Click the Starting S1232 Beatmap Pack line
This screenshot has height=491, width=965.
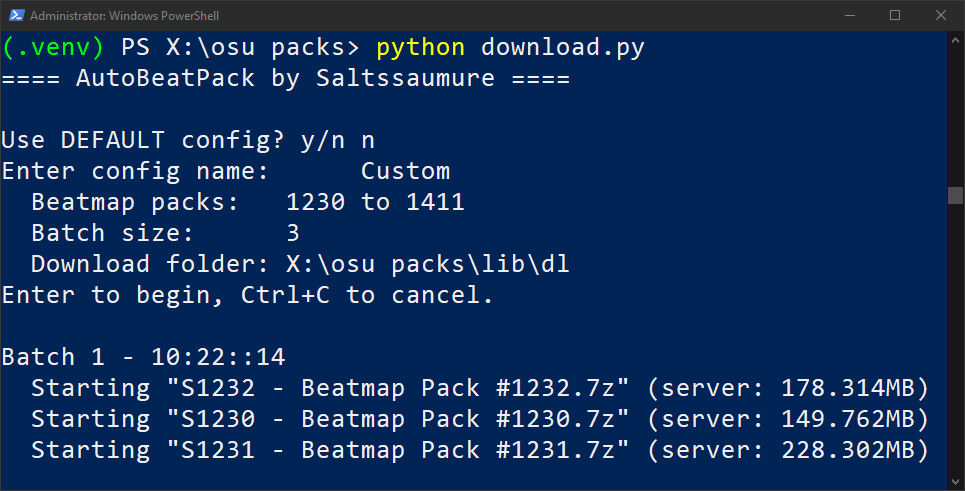(x=480, y=388)
